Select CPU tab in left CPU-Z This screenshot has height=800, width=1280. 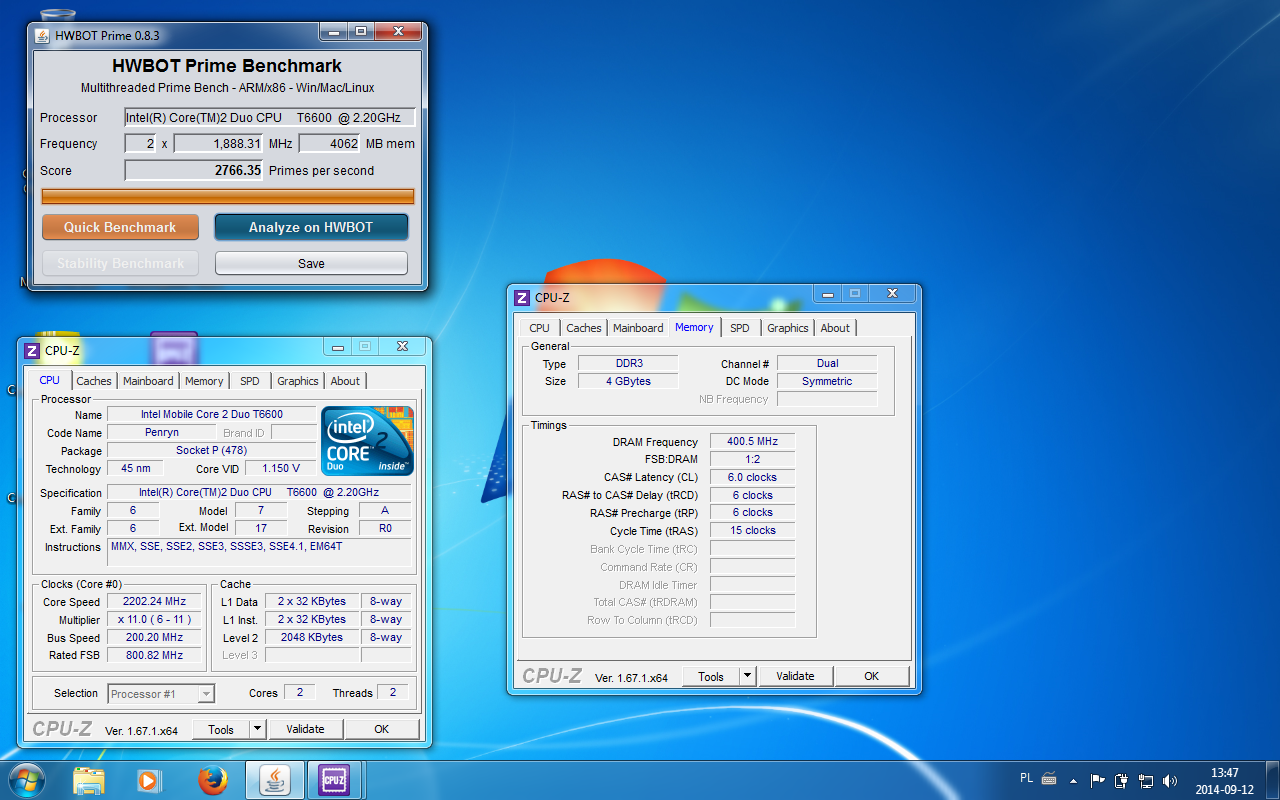[50, 380]
